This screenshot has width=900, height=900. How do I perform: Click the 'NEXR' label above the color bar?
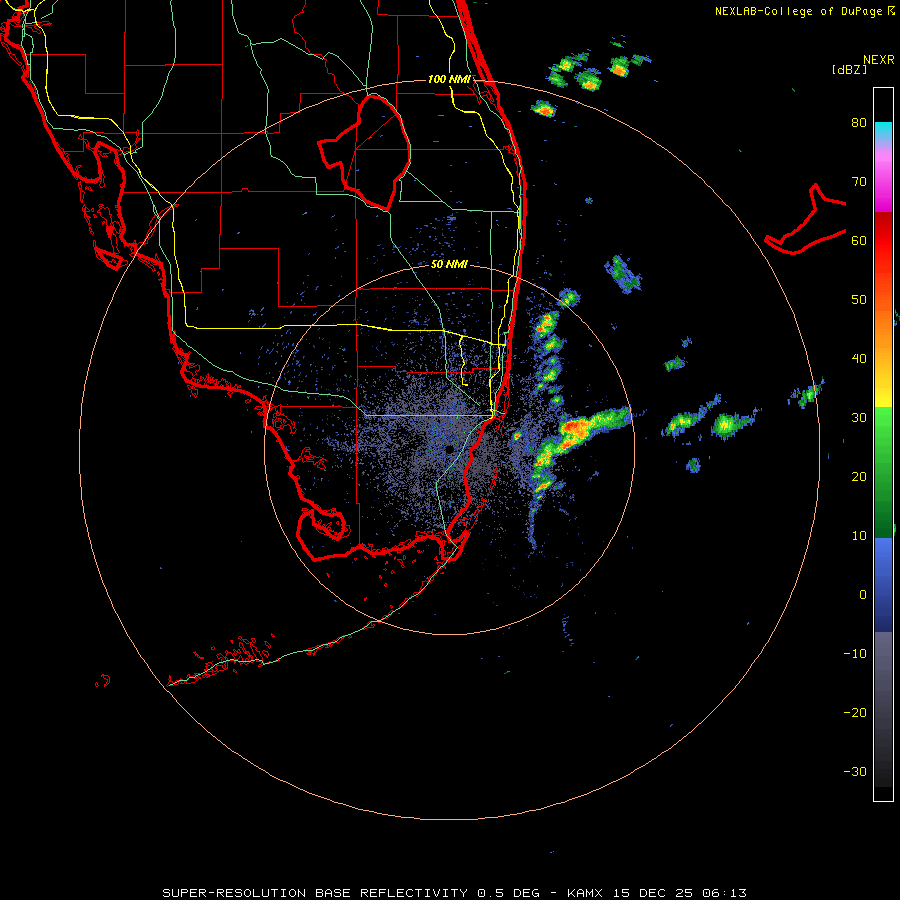(879, 60)
